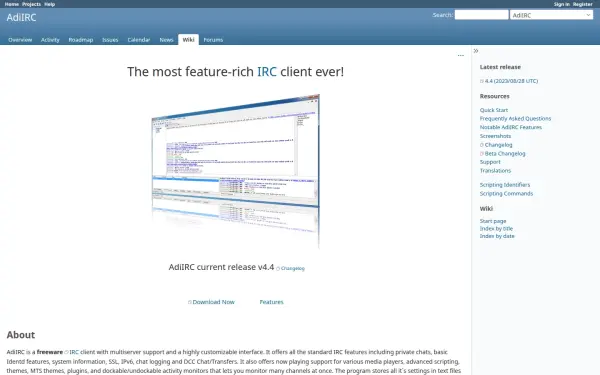Open the Beta Changelog link
Screen dimensions: 600x375
click(x=503, y=154)
